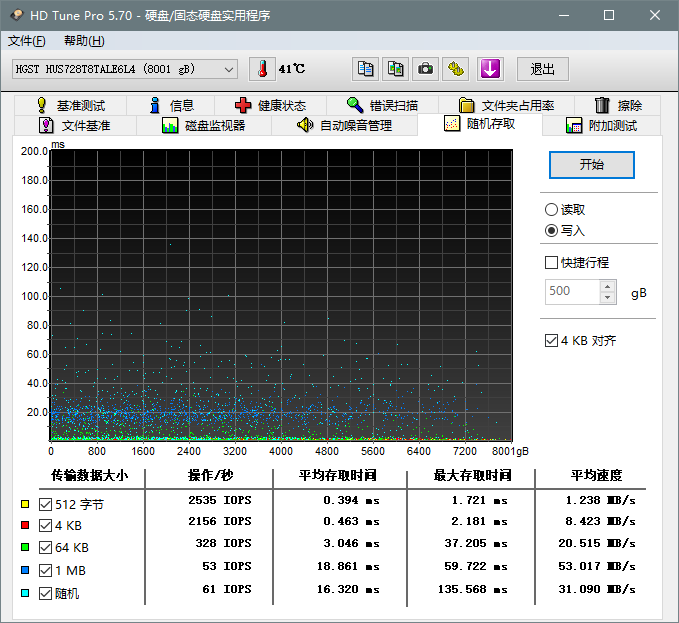Switch to the 健康状态 tab
Viewport: 679px width, 623px height.
click(x=270, y=105)
